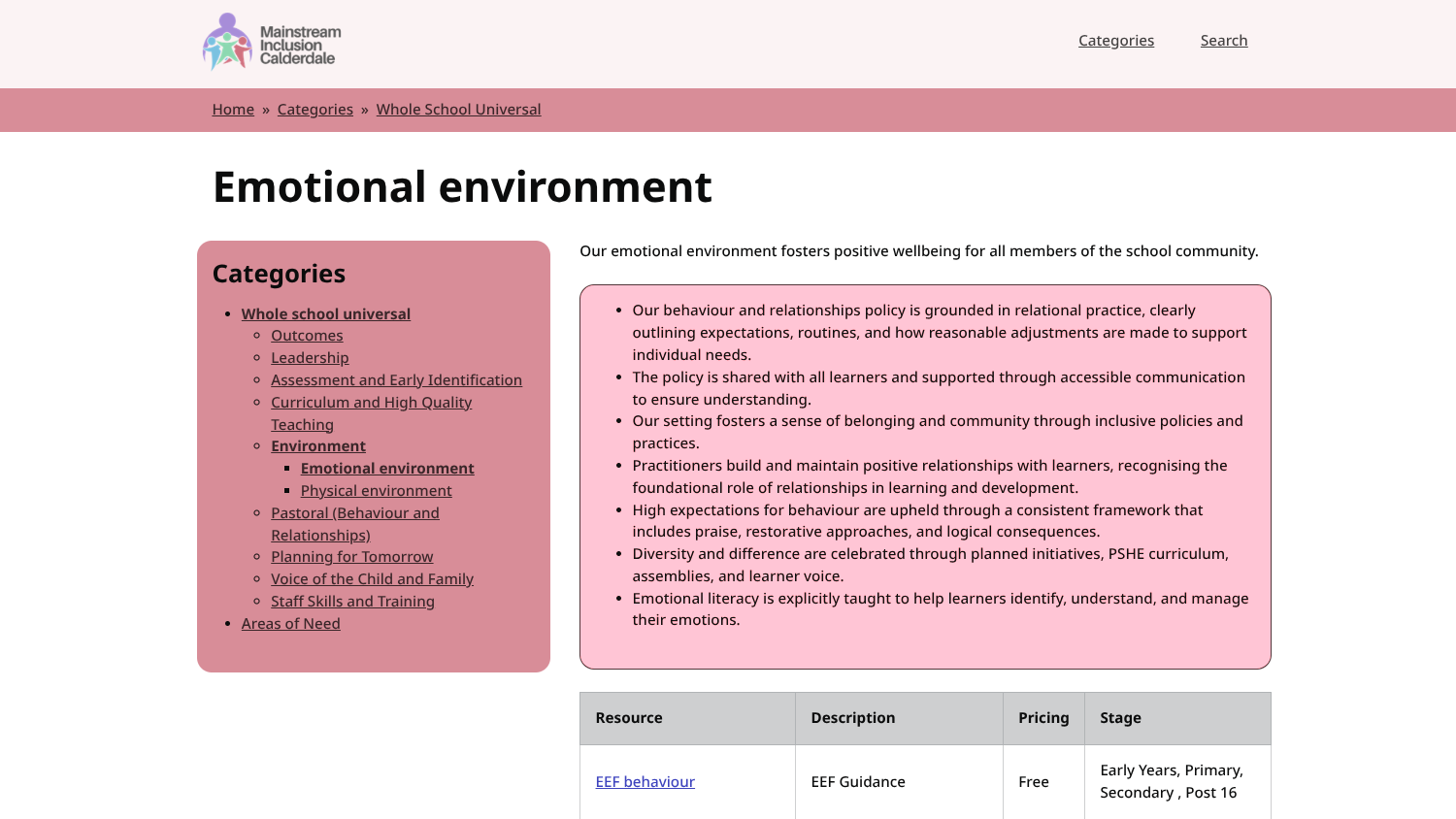Go to Home in the breadcrumb
The image size is (1456, 819).
click(233, 110)
